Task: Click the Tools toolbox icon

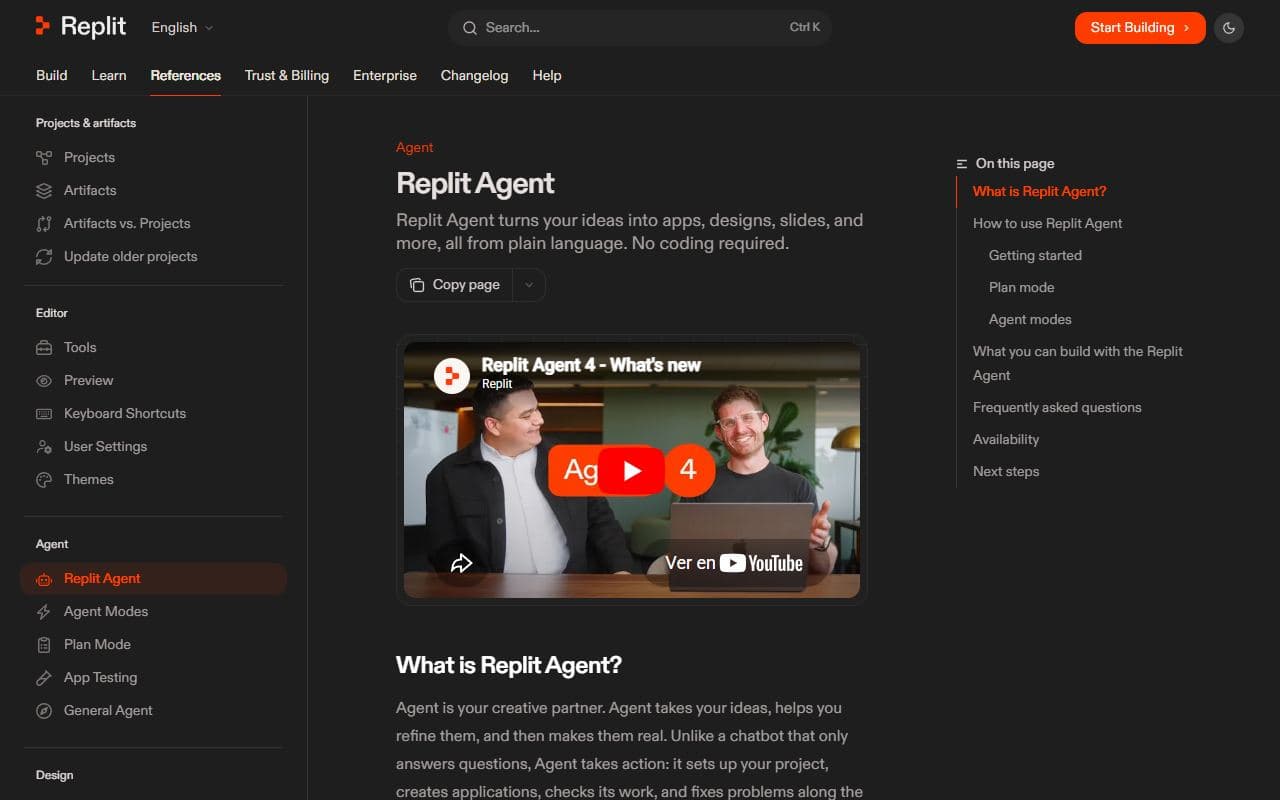Action: [x=44, y=347]
